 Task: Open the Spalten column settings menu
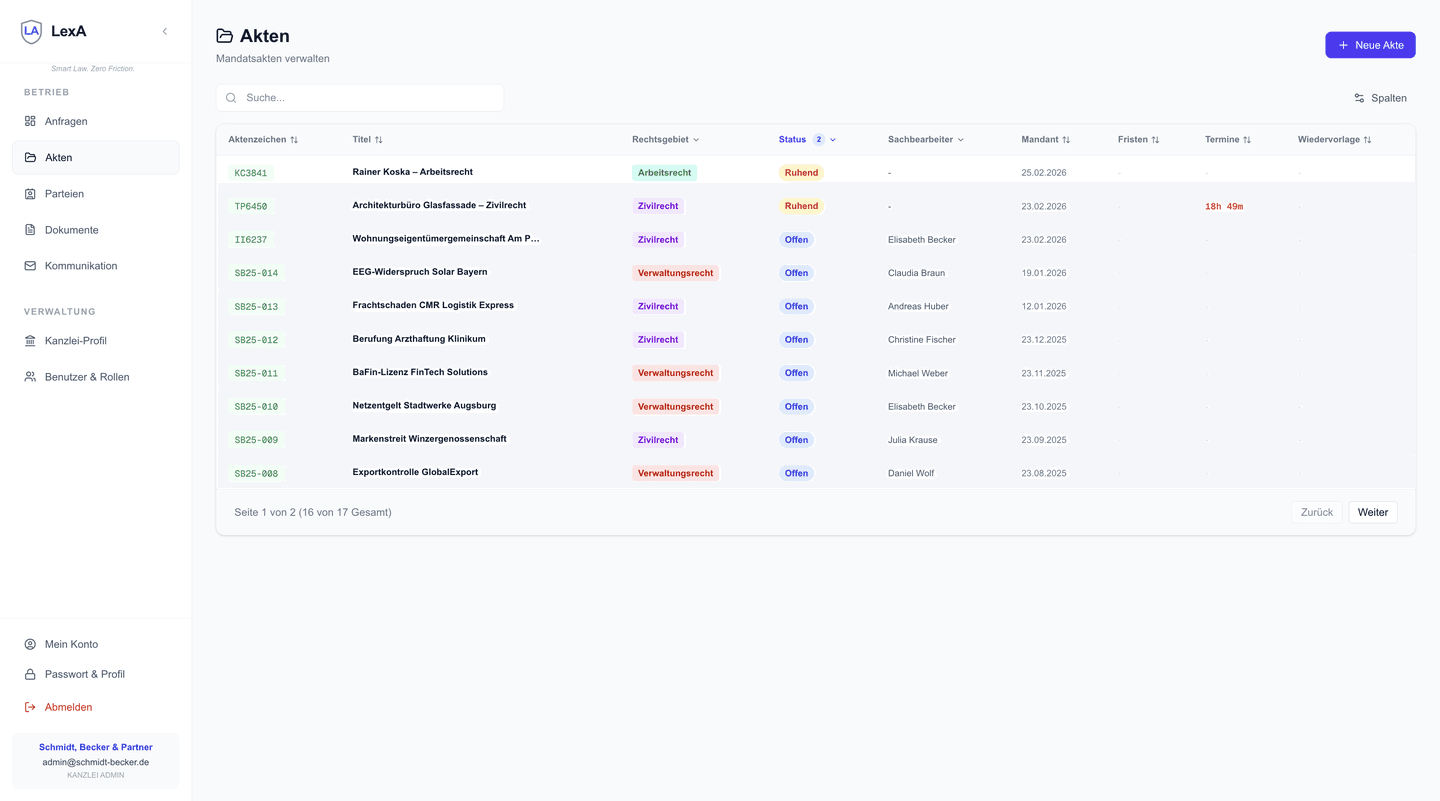[x=1380, y=98]
